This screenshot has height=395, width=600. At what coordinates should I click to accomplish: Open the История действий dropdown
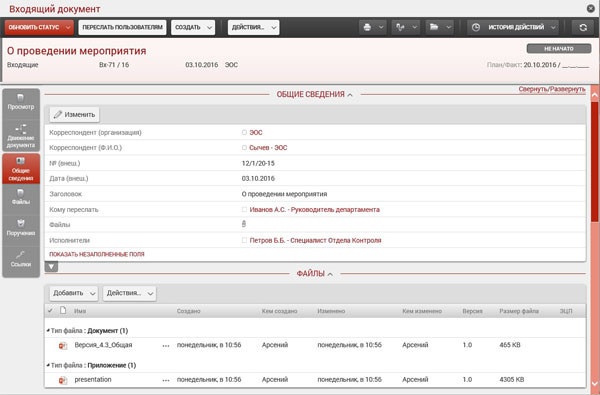[513, 28]
